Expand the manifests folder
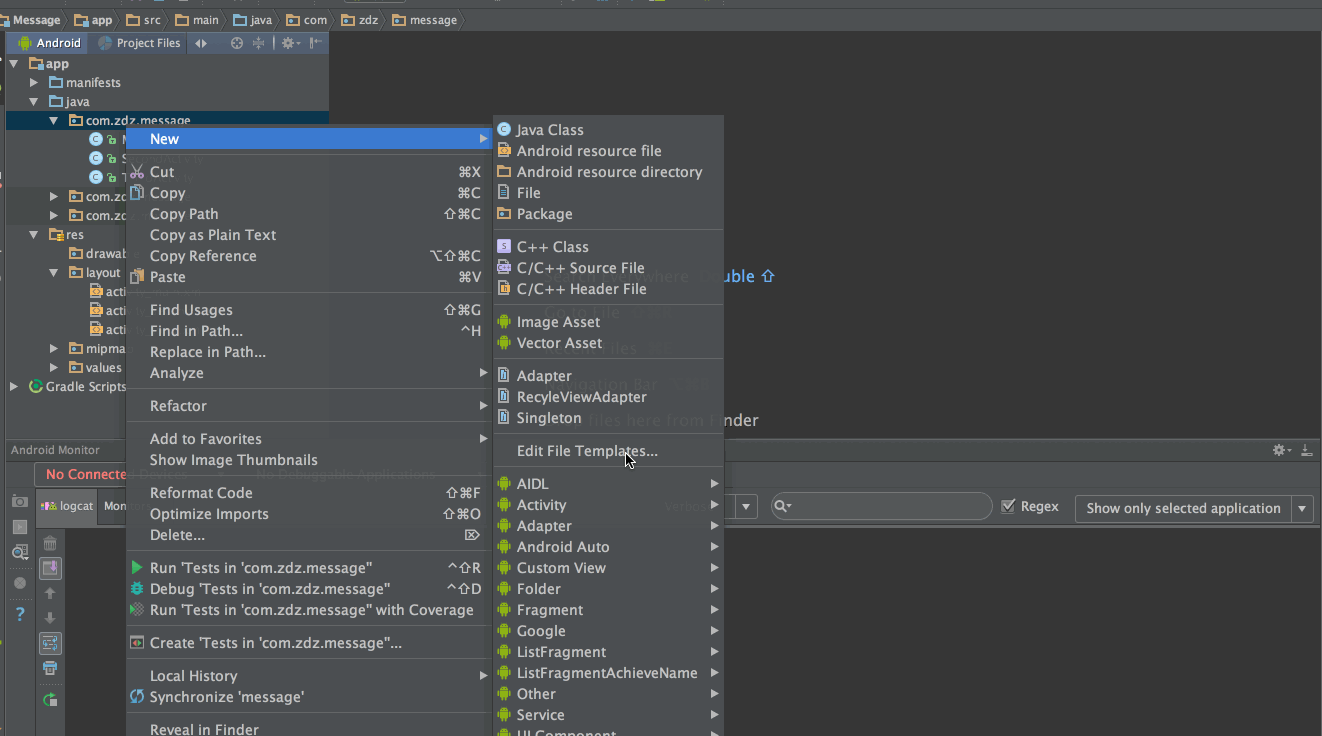This screenshot has height=736, width=1322. click(x=34, y=83)
